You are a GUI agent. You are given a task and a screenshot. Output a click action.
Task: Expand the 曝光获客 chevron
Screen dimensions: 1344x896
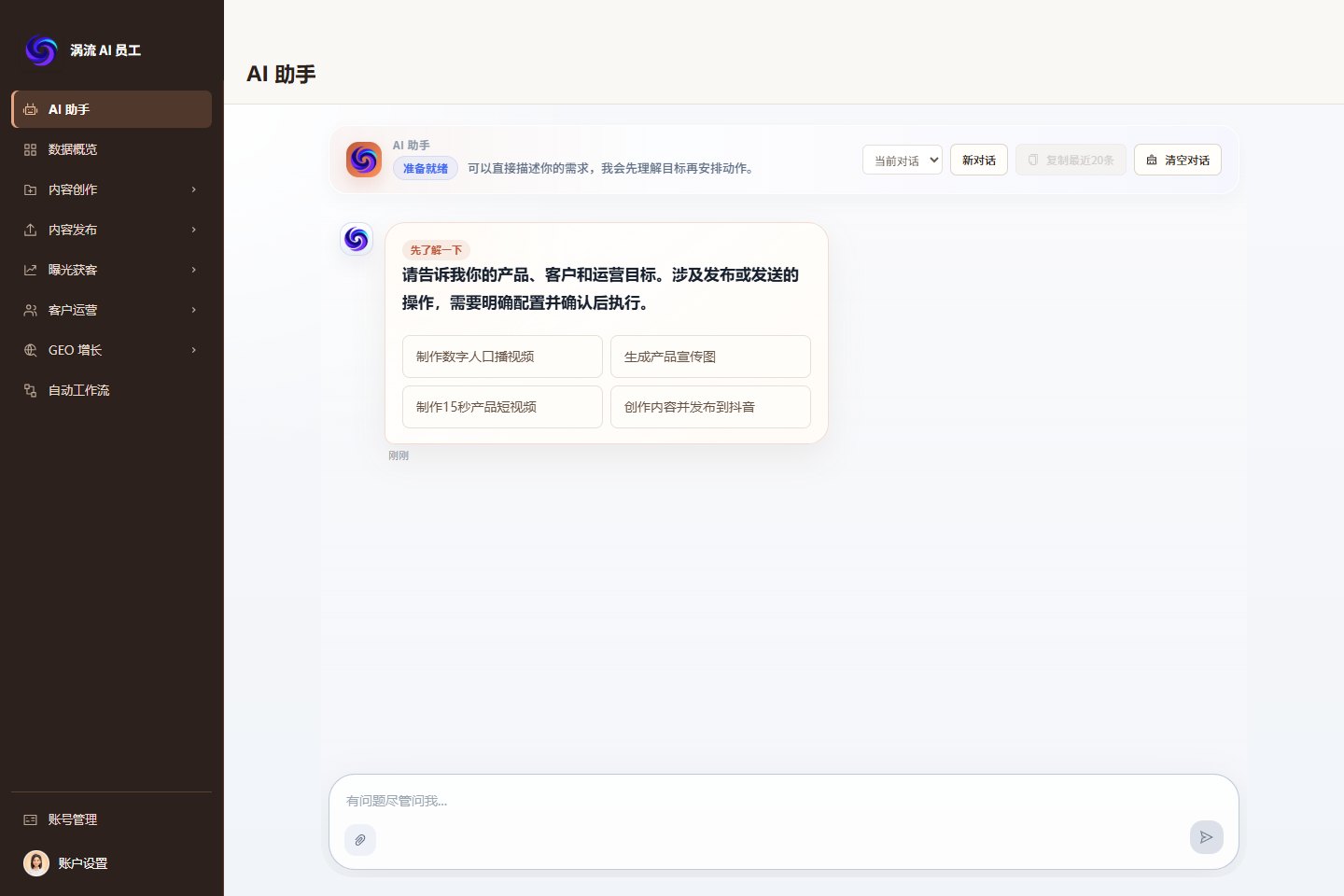point(193,270)
